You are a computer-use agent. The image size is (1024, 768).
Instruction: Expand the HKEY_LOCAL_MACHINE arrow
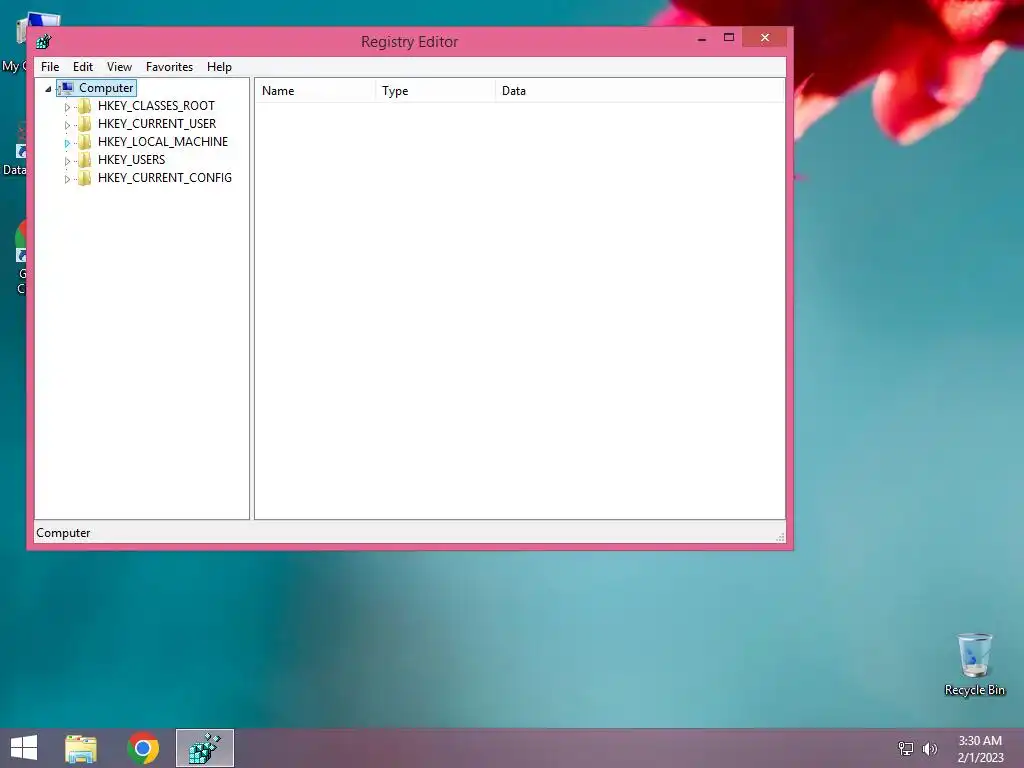tap(67, 142)
